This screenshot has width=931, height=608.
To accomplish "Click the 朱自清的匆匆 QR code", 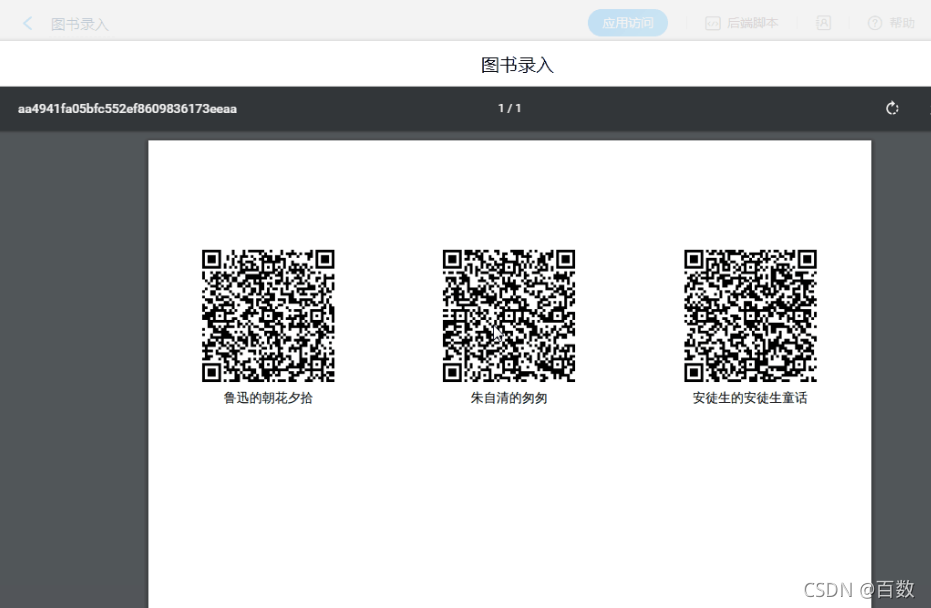I will pos(509,316).
